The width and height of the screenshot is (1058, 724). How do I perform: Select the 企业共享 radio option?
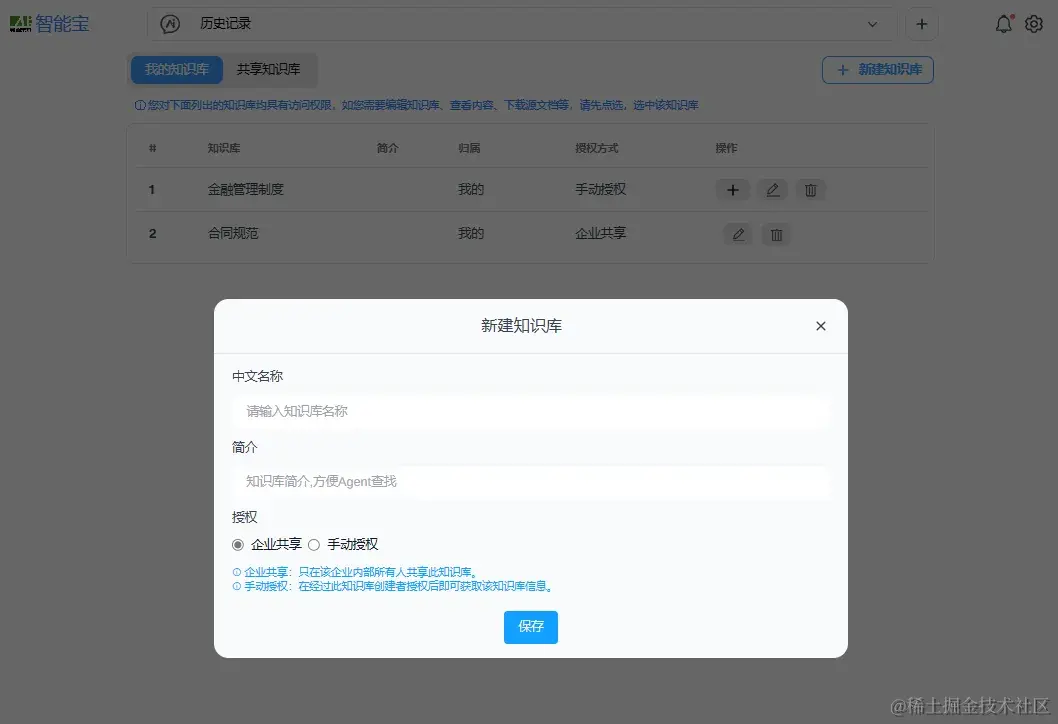pos(236,544)
